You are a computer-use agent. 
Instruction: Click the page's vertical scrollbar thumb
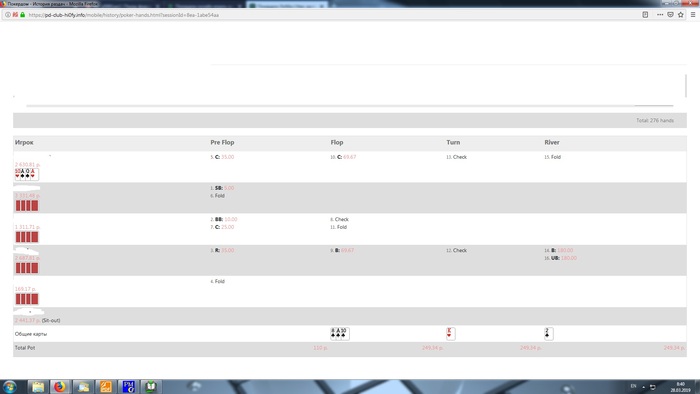[686, 86]
